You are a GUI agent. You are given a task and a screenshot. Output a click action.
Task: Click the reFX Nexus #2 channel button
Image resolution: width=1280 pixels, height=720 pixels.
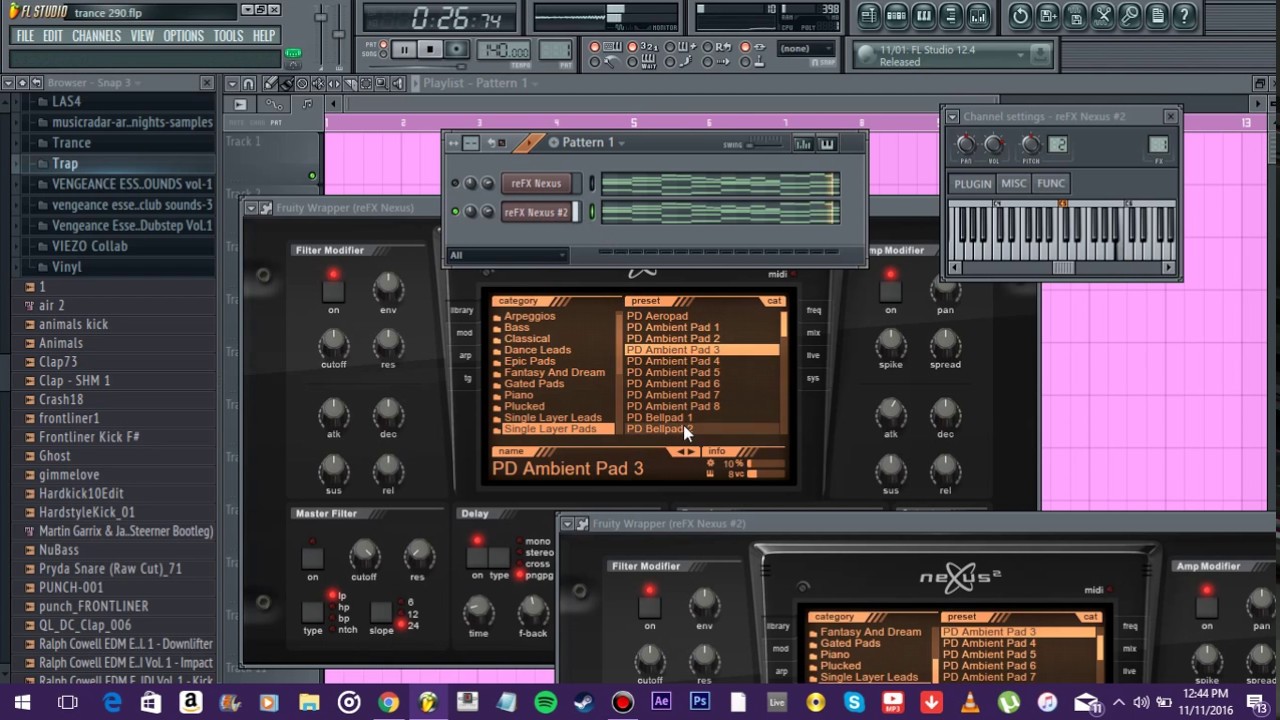point(537,212)
